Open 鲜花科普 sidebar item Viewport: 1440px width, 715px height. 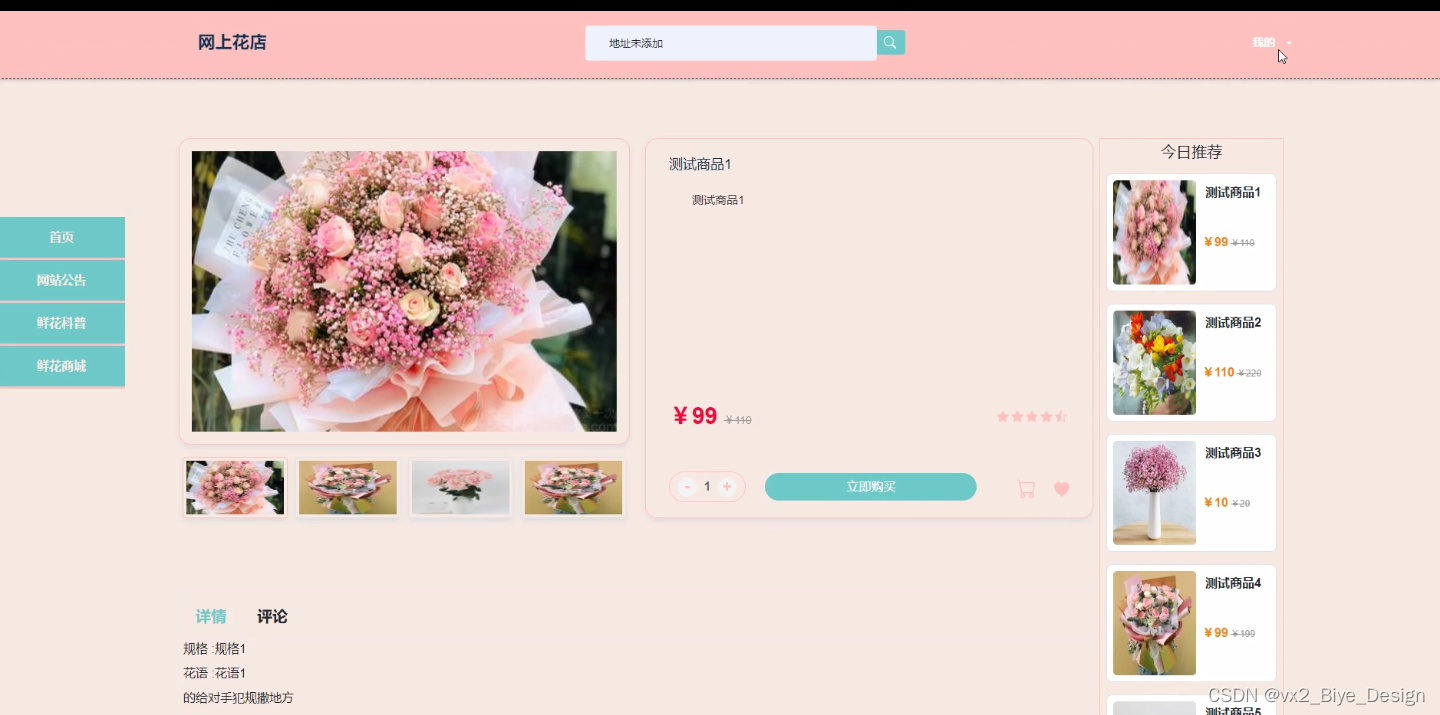click(x=62, y=323)
